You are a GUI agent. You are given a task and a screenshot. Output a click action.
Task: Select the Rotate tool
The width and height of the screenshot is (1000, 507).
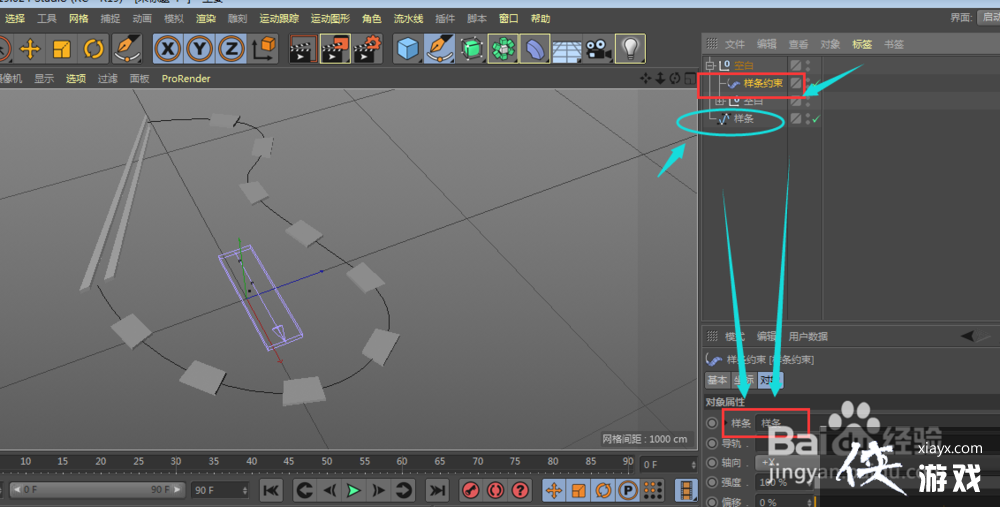tap(94, 48)
